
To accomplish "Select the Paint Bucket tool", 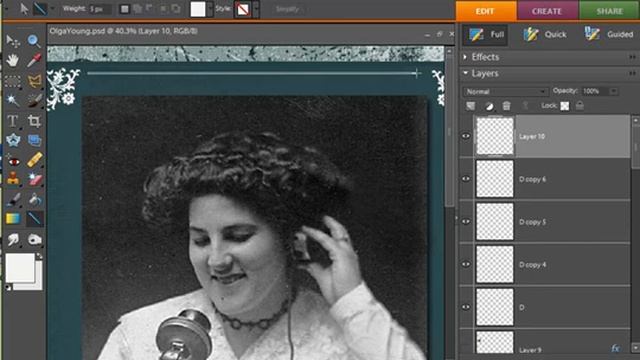I will tap(35, 199).
